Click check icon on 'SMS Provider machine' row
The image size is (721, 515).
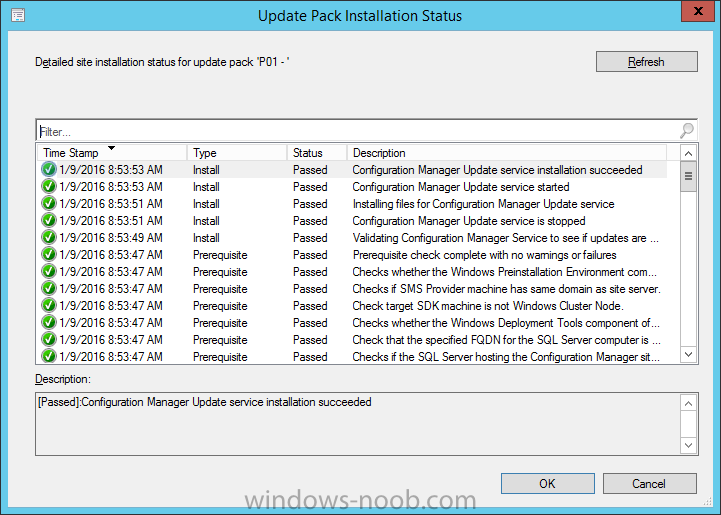tap(49, 289)
